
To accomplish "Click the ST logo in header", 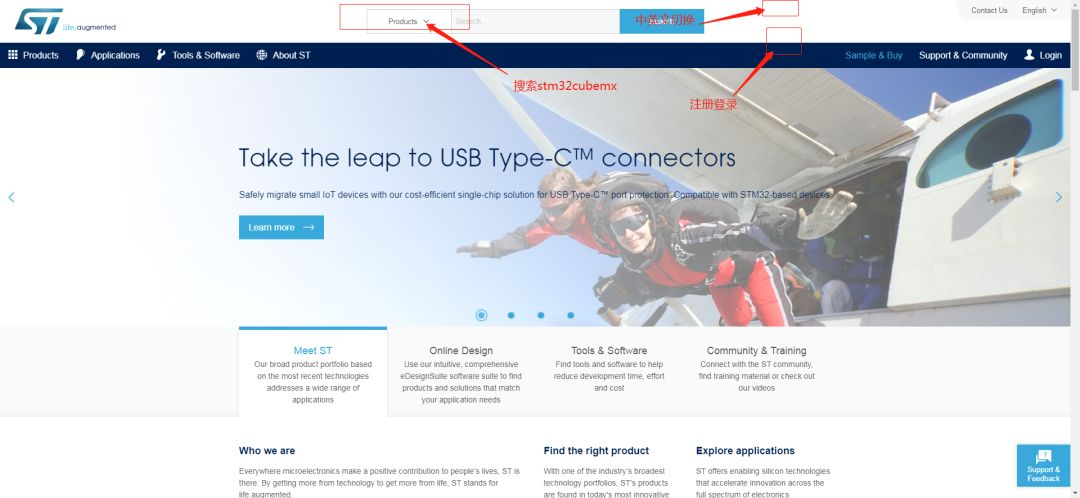I will click(39, 21).
